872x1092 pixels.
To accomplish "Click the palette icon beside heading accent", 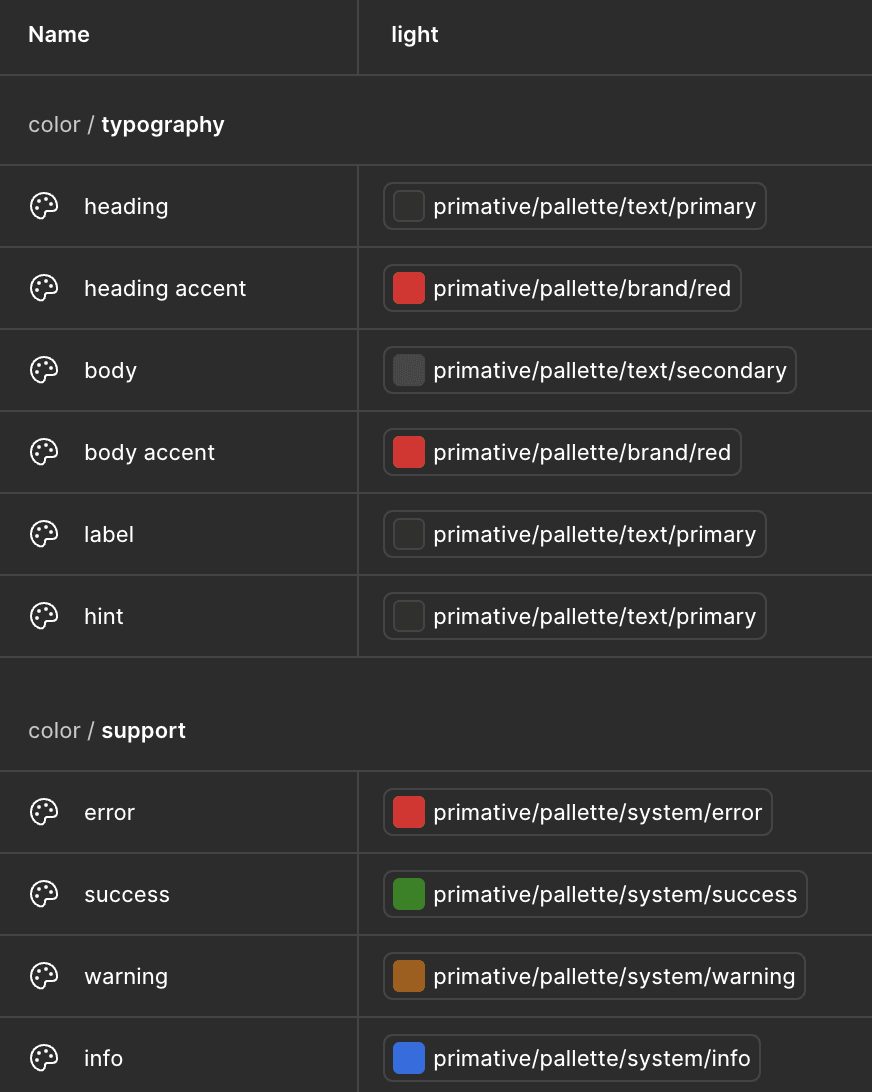I will [x=44, y=288].
